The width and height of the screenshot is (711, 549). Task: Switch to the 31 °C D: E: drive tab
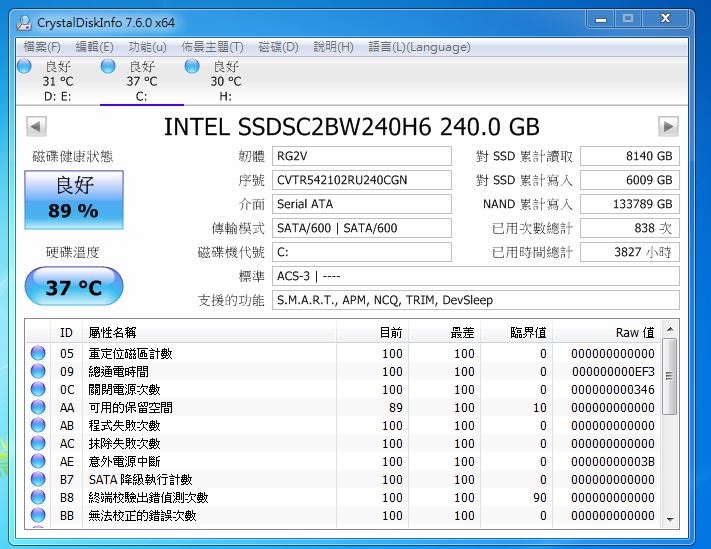[58, 82]
